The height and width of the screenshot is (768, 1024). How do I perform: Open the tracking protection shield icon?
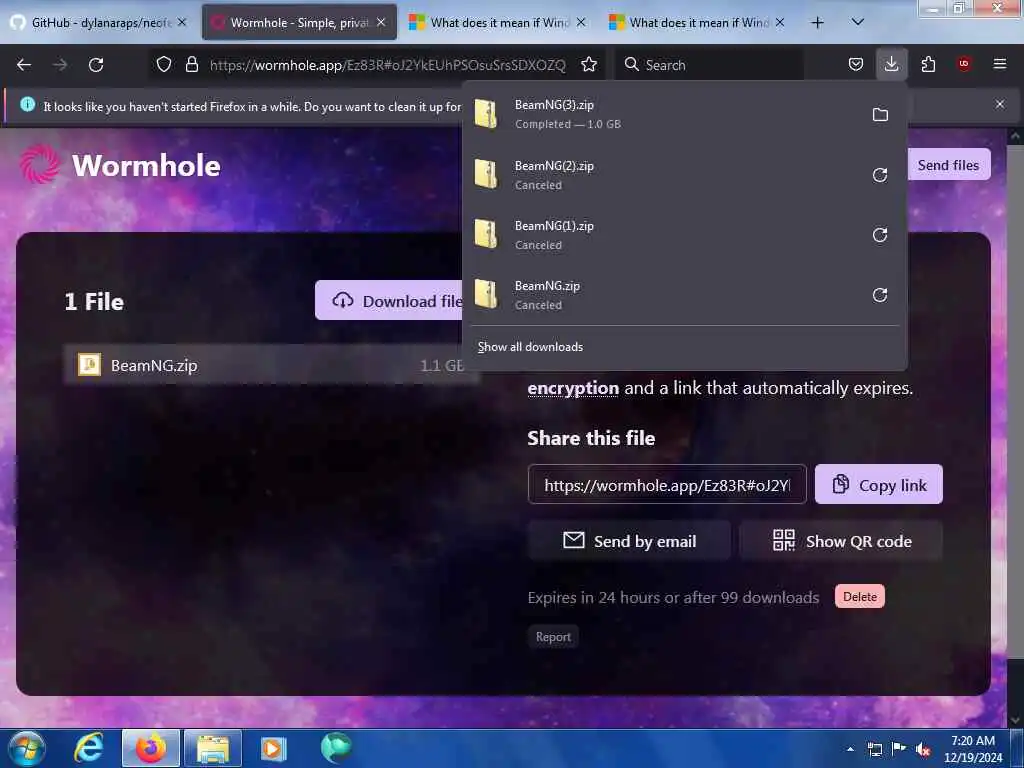[x=164, y=64]
